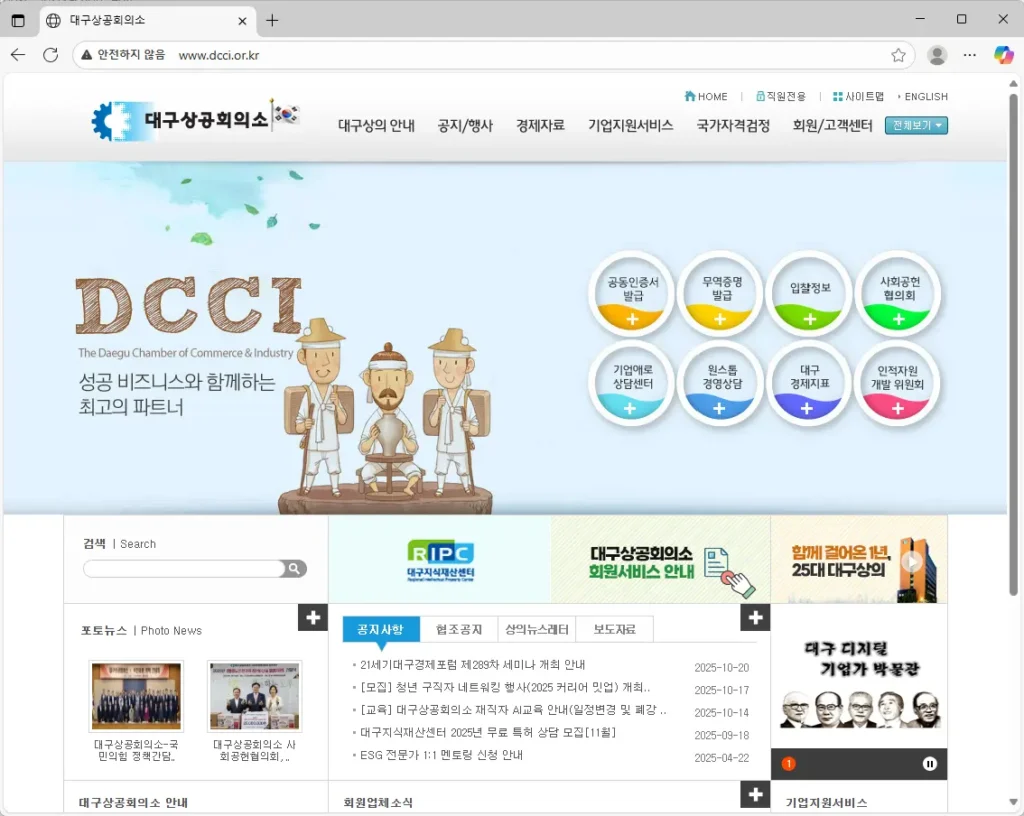Open the Copilot icon in browser toolbar

(1003, 55)
